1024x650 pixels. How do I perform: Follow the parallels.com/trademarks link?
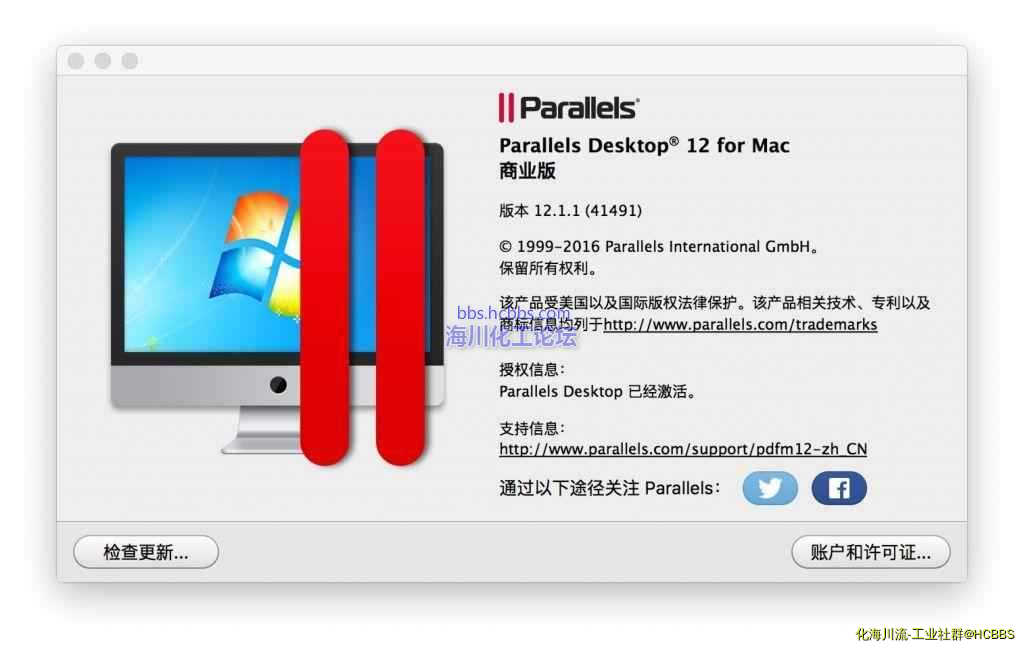point(740,325)
